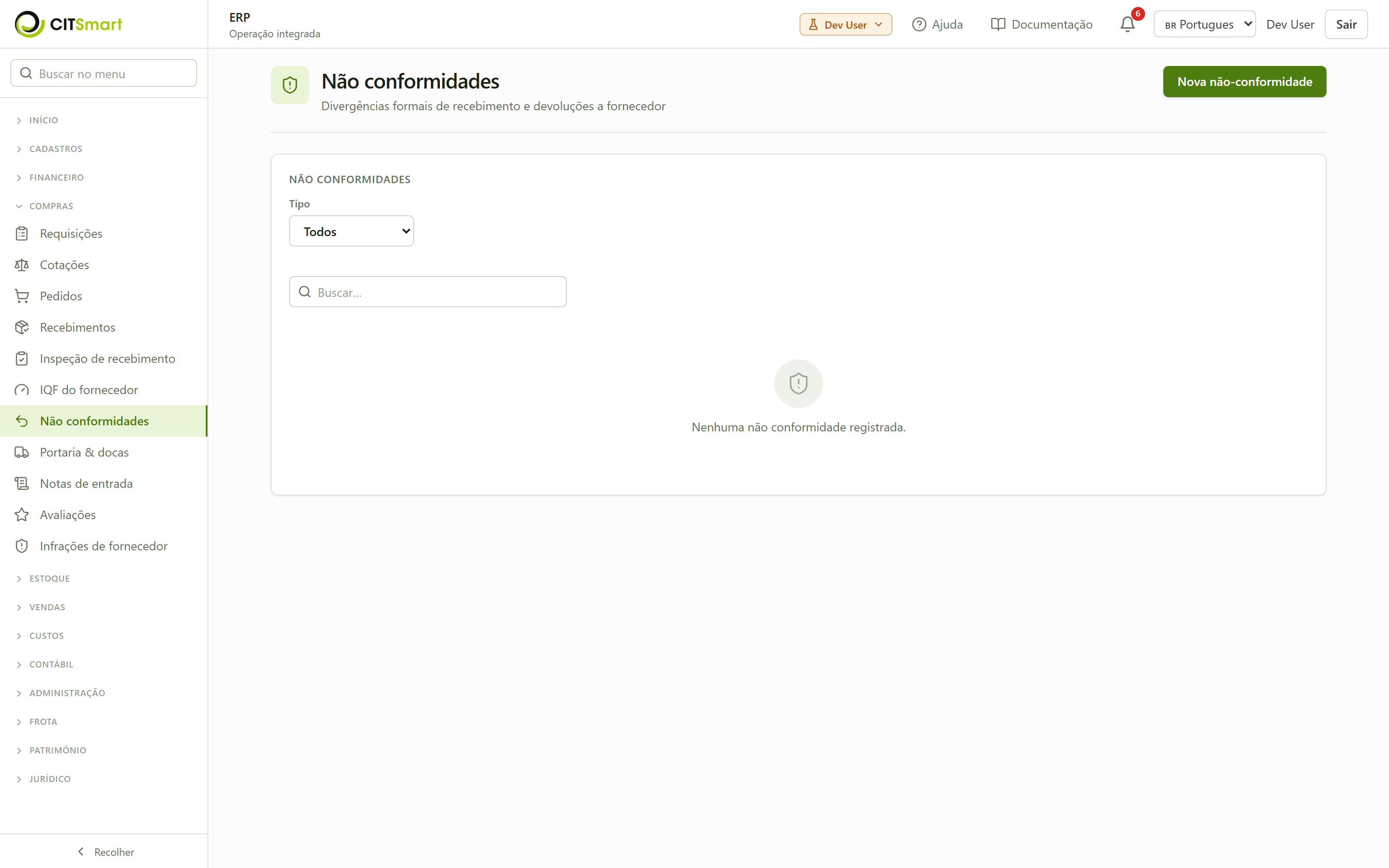Click the IQF do fornecedor gauge icon

coord(22,390)
